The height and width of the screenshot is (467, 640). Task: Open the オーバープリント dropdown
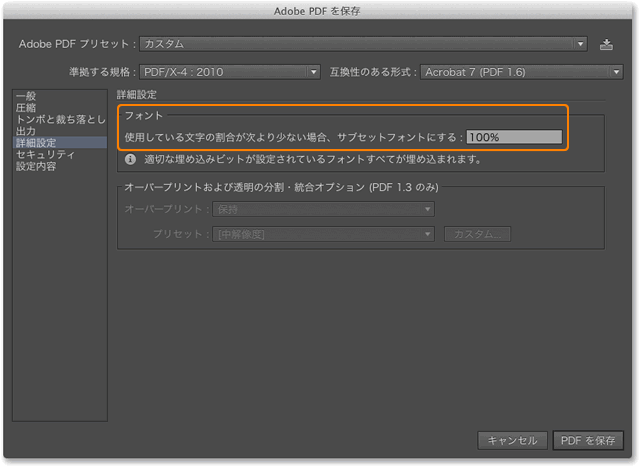pos(323,209)
